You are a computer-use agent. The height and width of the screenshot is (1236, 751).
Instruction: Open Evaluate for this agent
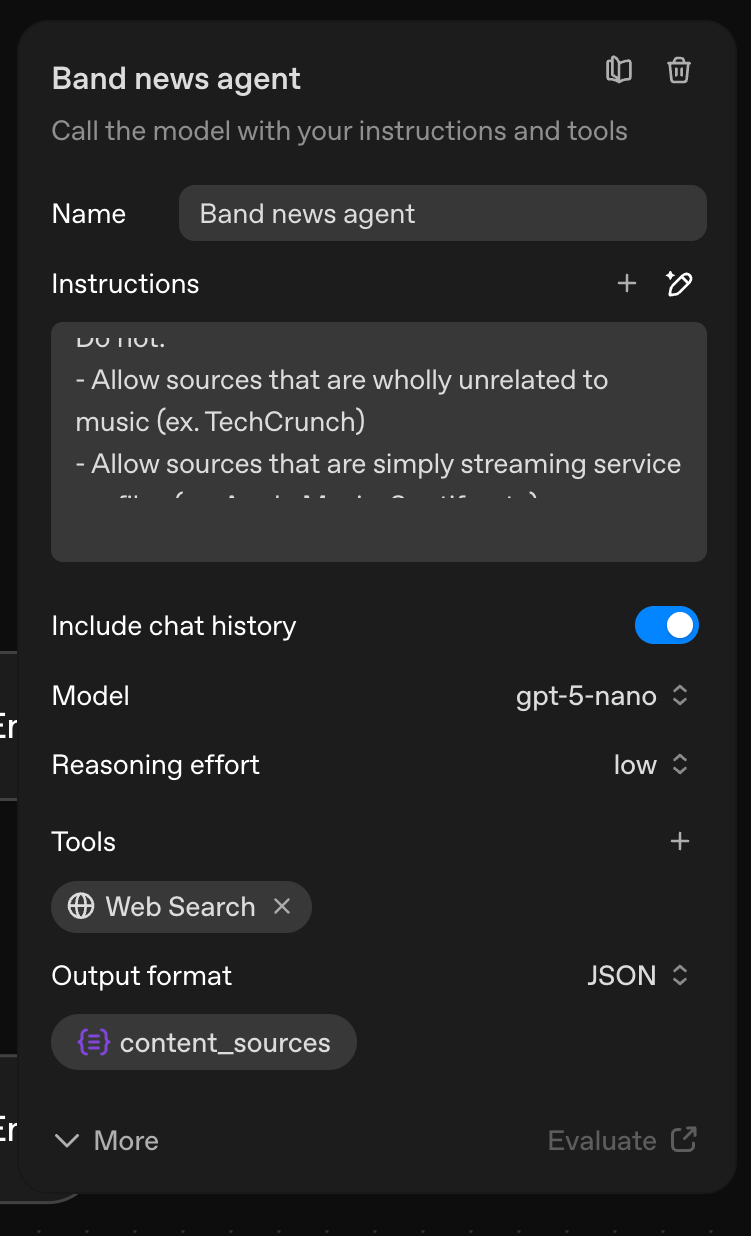(600, 1140)
